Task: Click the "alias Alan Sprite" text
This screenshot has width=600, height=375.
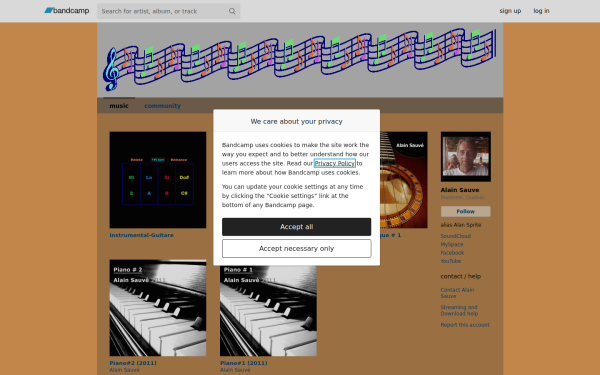Action: point(461,225)
